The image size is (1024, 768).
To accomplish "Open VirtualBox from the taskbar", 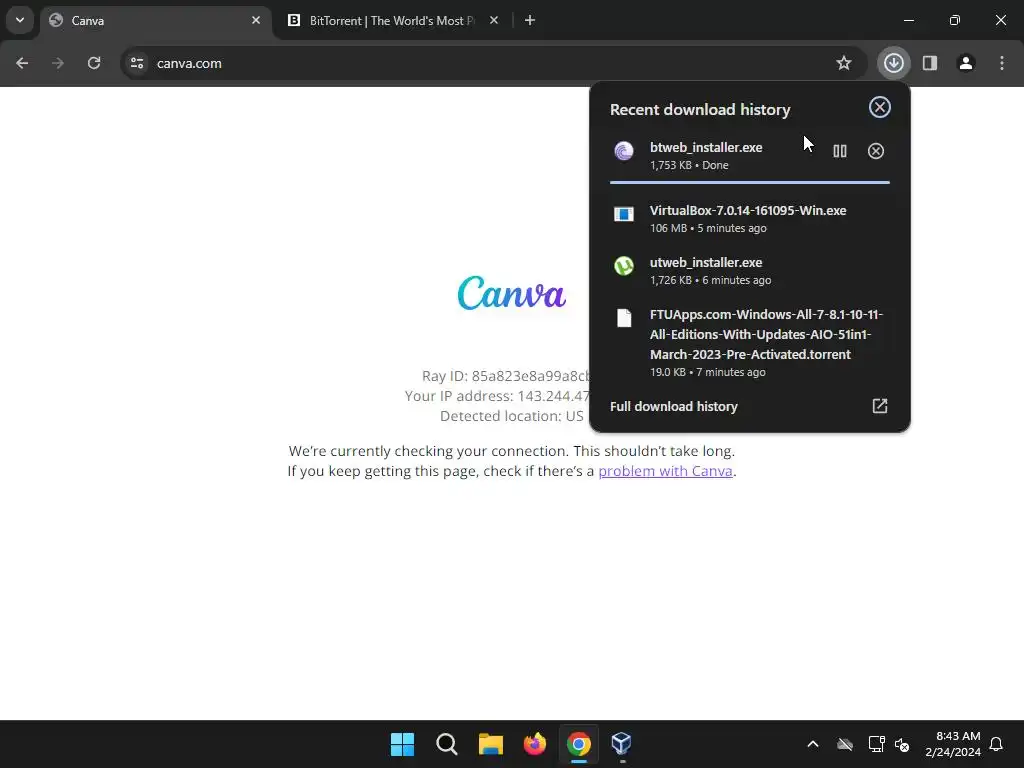I will click(621, 744).
